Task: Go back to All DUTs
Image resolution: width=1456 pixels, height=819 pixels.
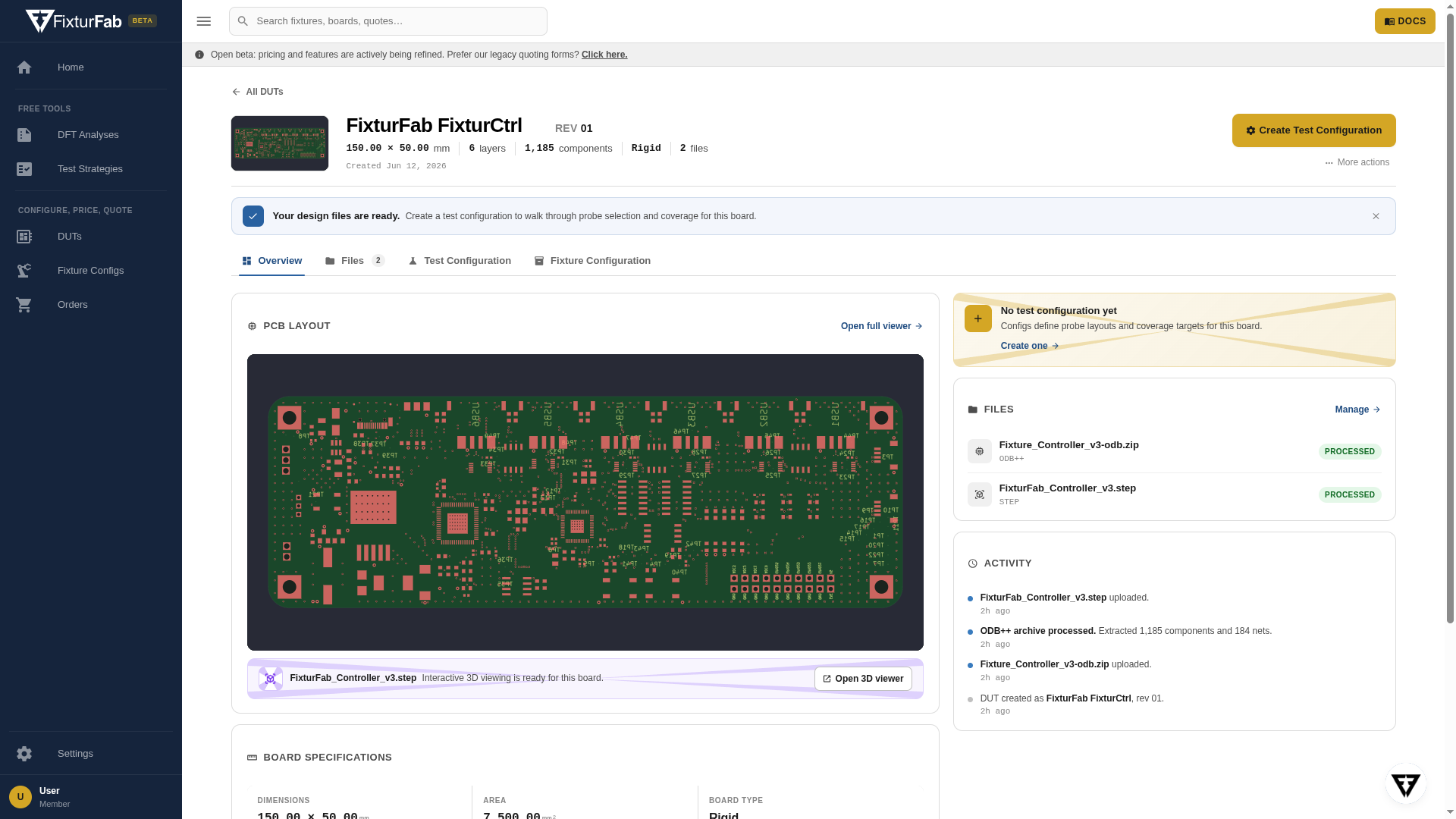Action: [258, 92]
